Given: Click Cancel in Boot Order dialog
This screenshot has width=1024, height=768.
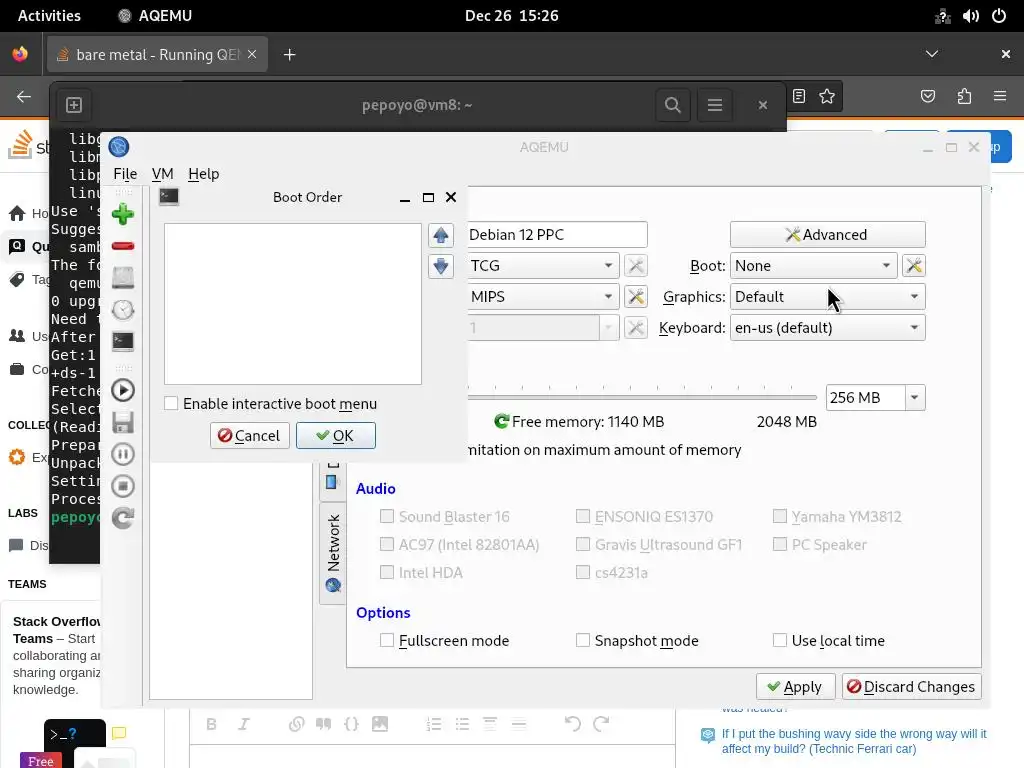Looking at the screenshot, I should (249, 436).
